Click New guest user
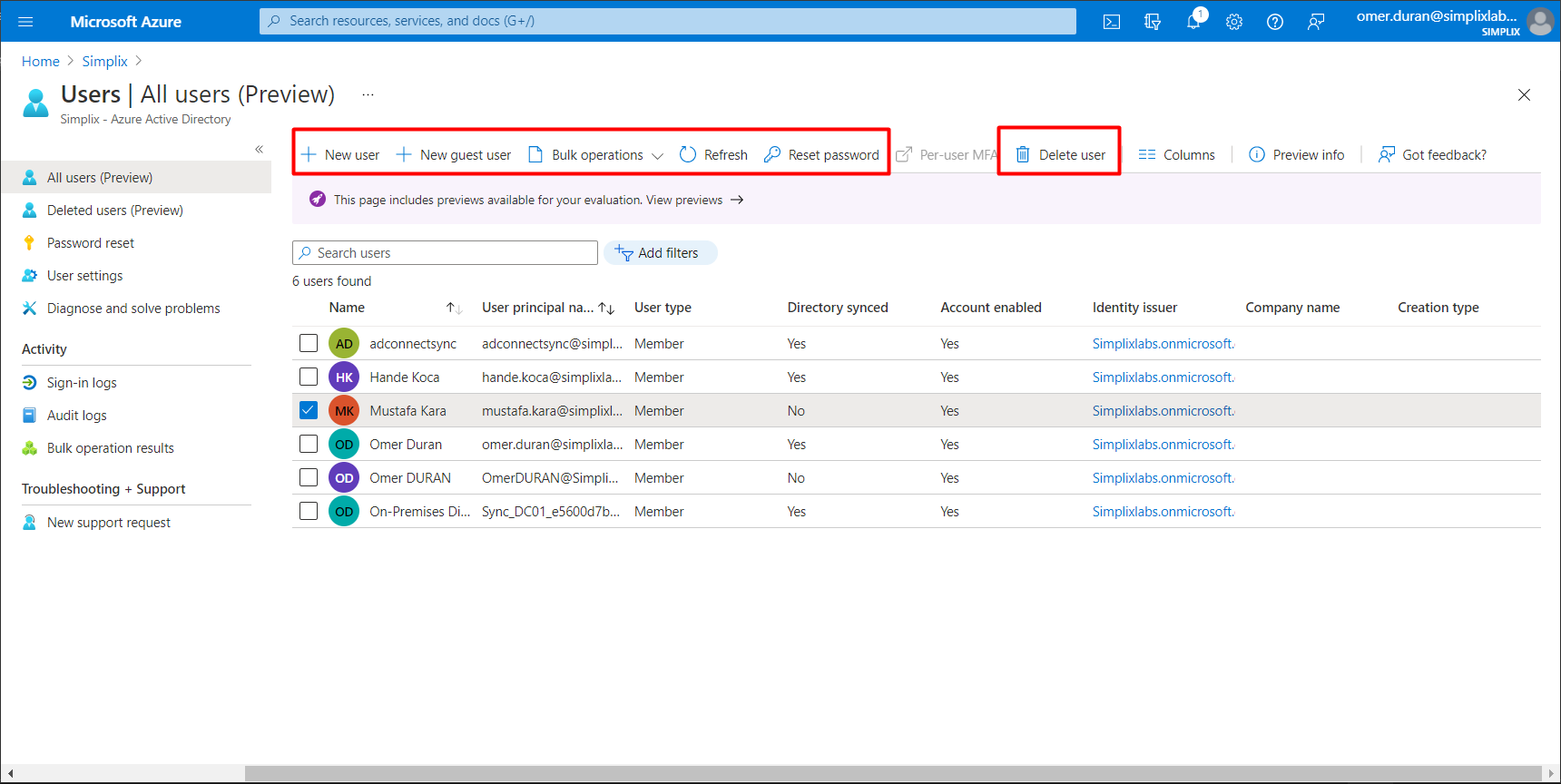 (454, 155)
